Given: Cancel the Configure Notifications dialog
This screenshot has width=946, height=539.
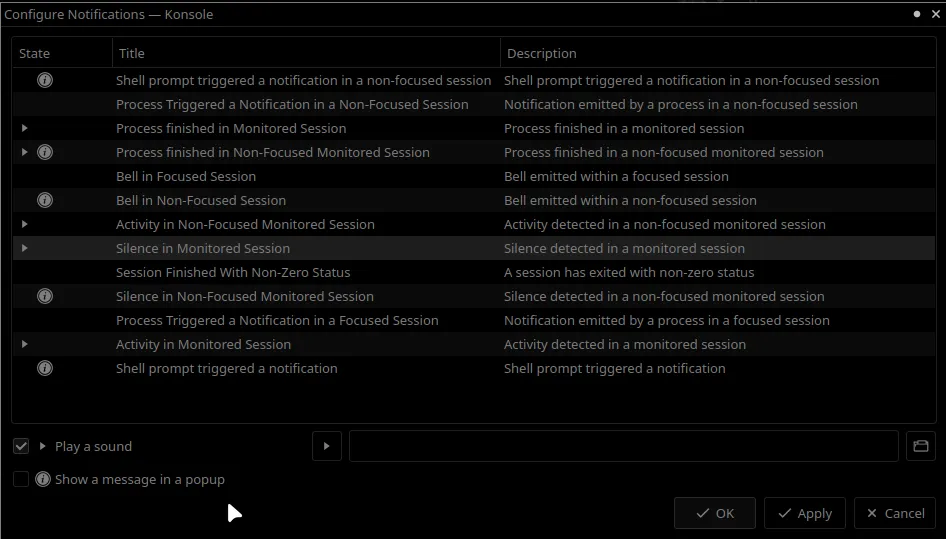Looking at the screenshot, I should click(x=895, y=513).
